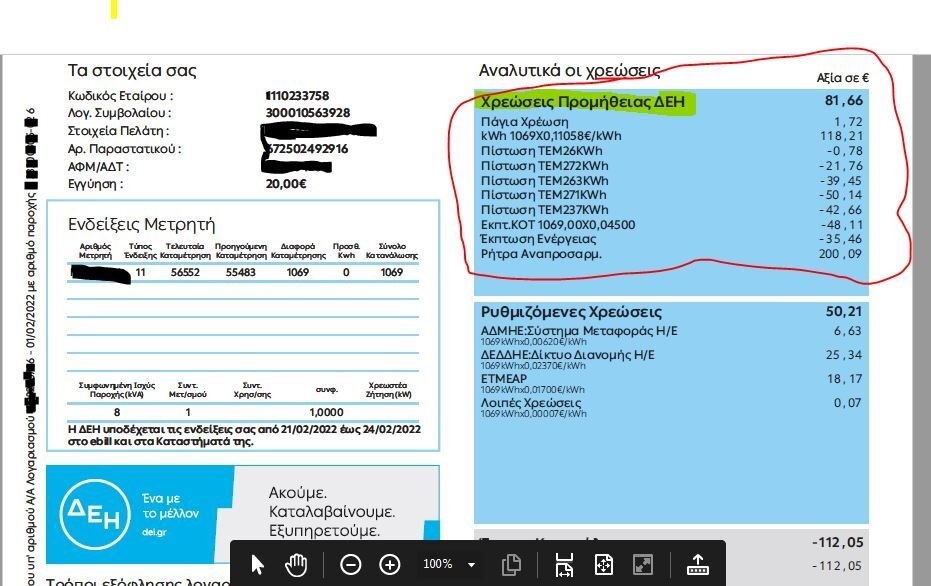Screen dimensions: 931x586
Task: Select the supply charges total 81,66
Action: pos(844,101)
